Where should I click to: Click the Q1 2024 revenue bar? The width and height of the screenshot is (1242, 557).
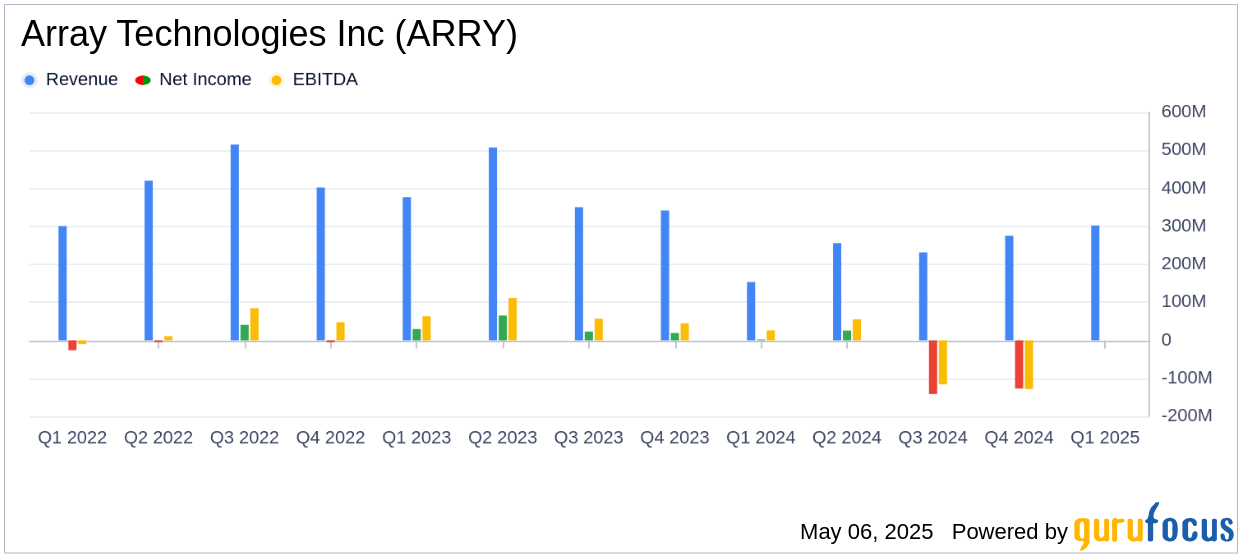point(751,311)
